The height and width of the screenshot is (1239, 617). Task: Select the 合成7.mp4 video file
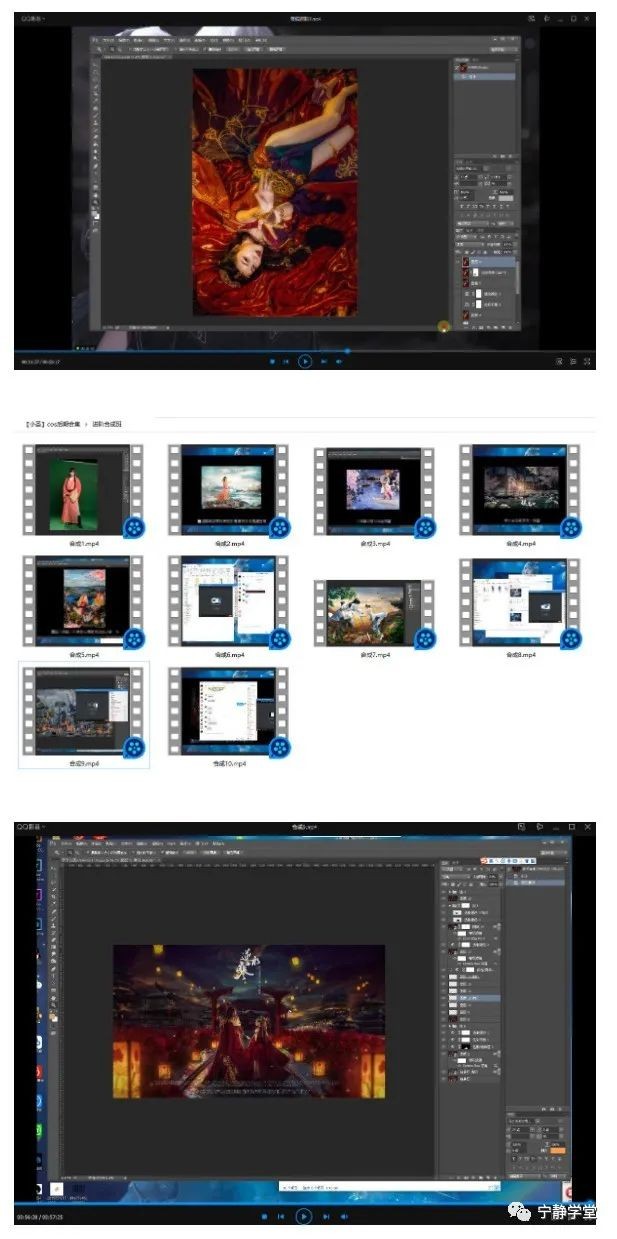click(372, 614)
